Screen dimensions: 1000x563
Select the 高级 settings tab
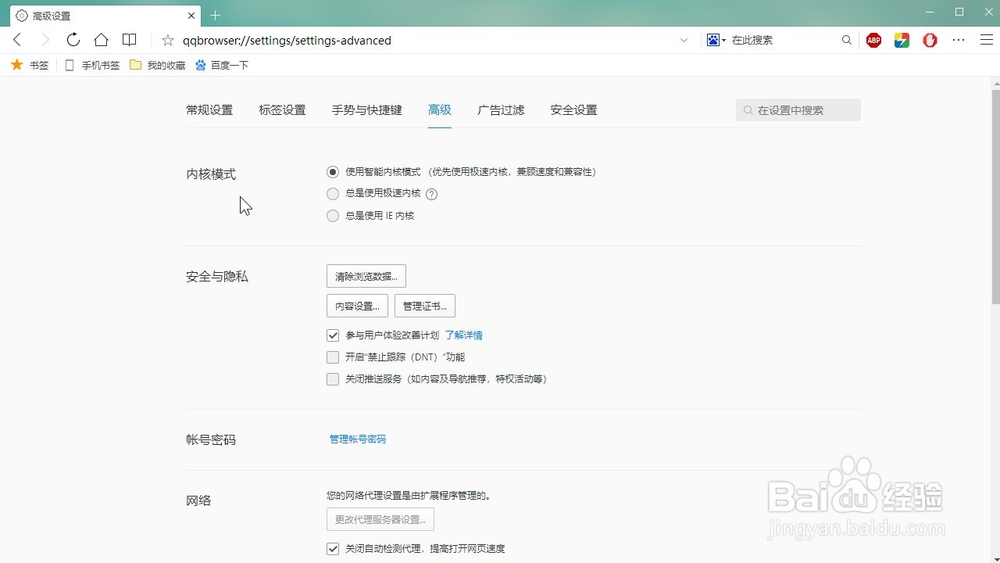(x=439, y=110)
